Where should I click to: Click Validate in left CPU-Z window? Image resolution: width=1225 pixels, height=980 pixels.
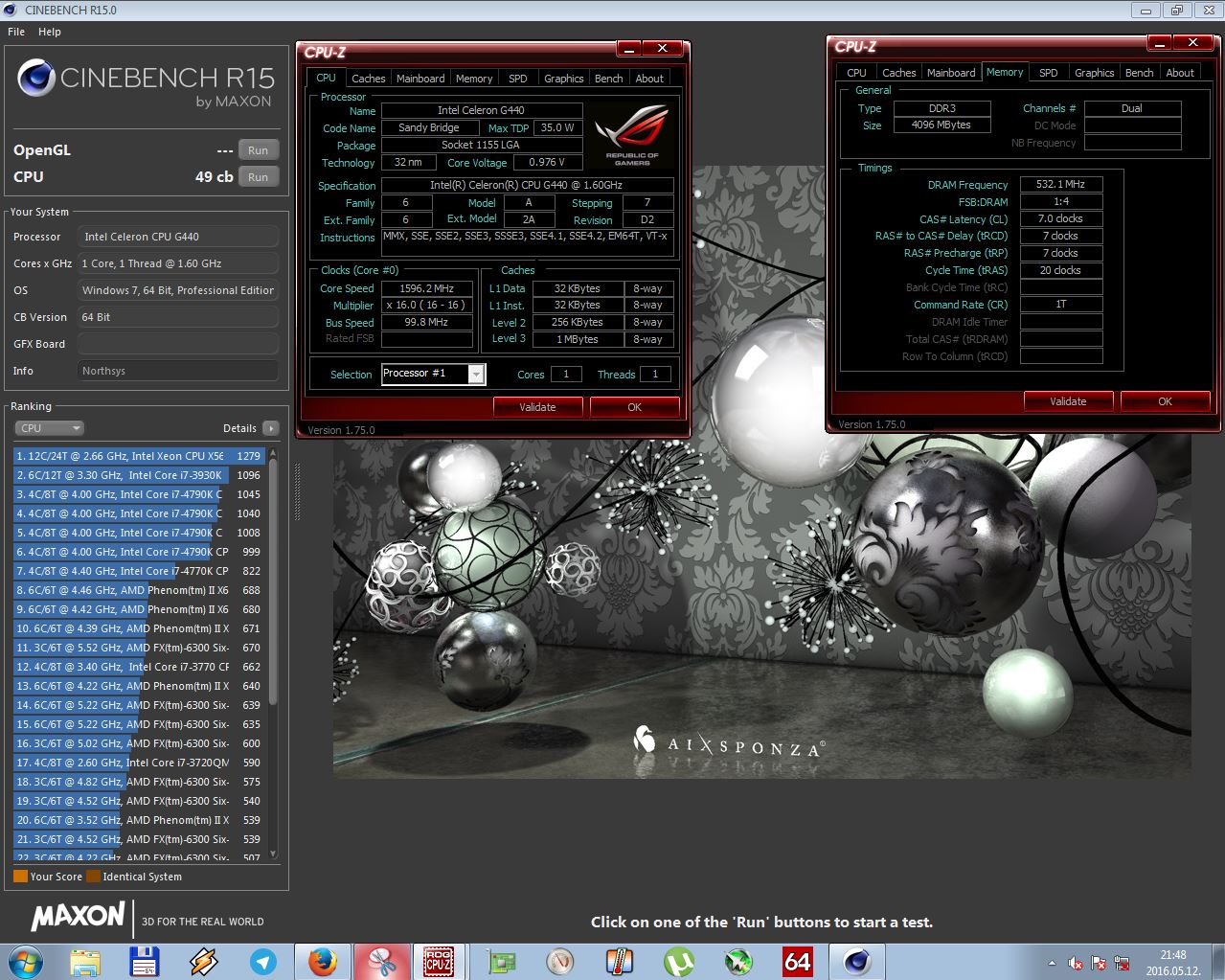(537, 407)
